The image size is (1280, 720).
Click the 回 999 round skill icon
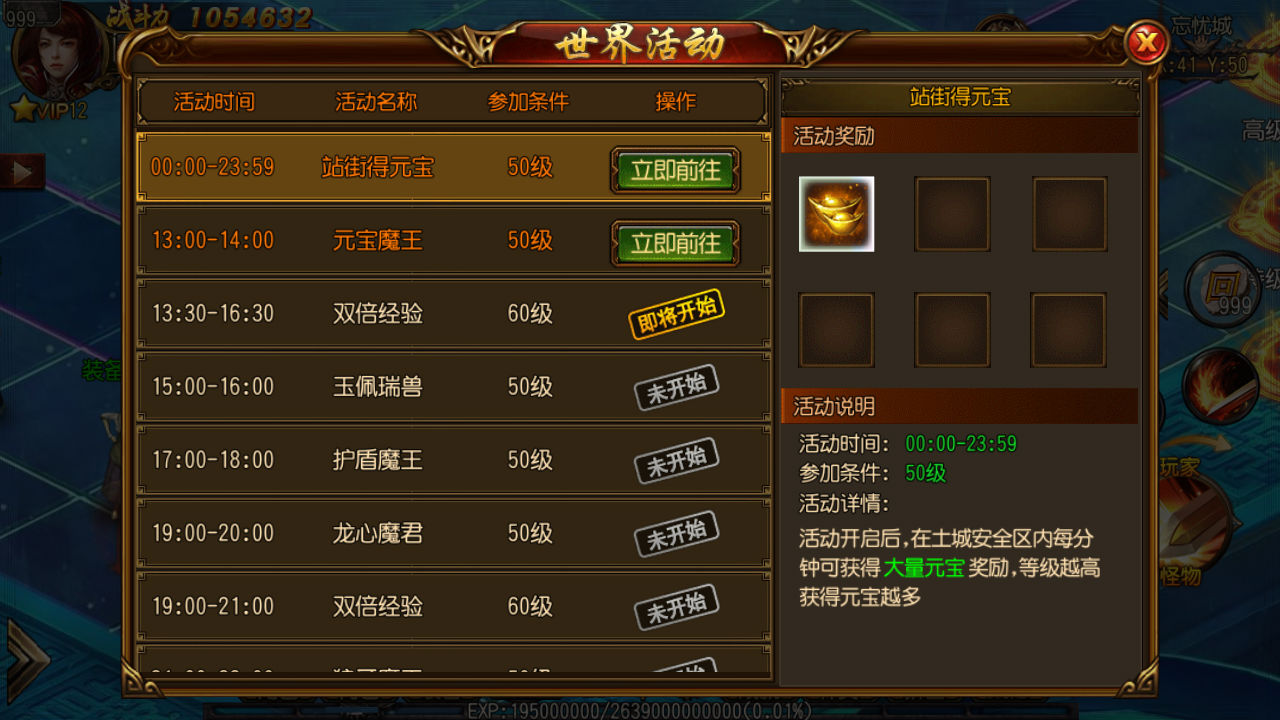tap(1222, 289)
